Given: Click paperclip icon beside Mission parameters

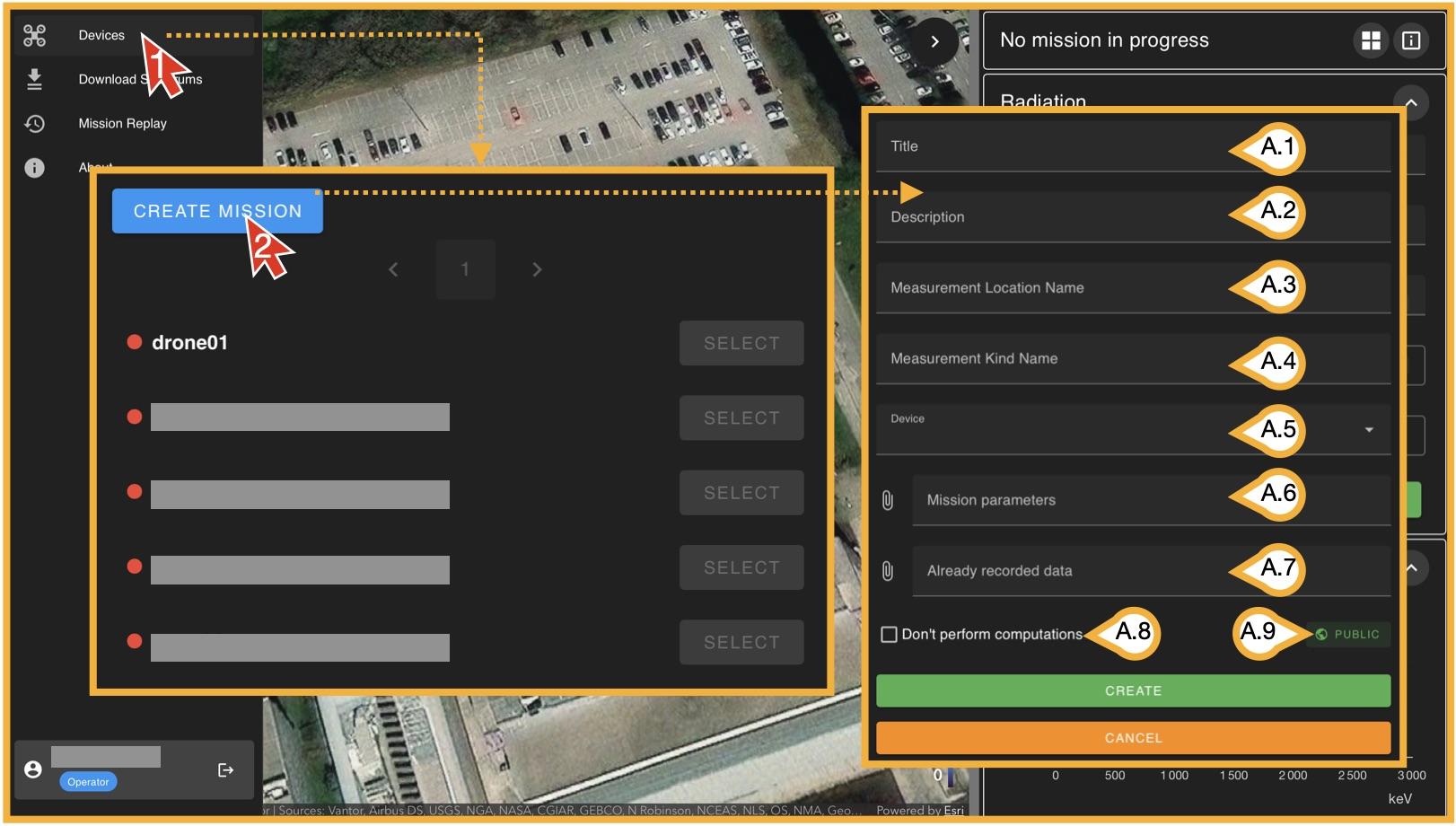Looking at the screenshot, I should (888, 500).
